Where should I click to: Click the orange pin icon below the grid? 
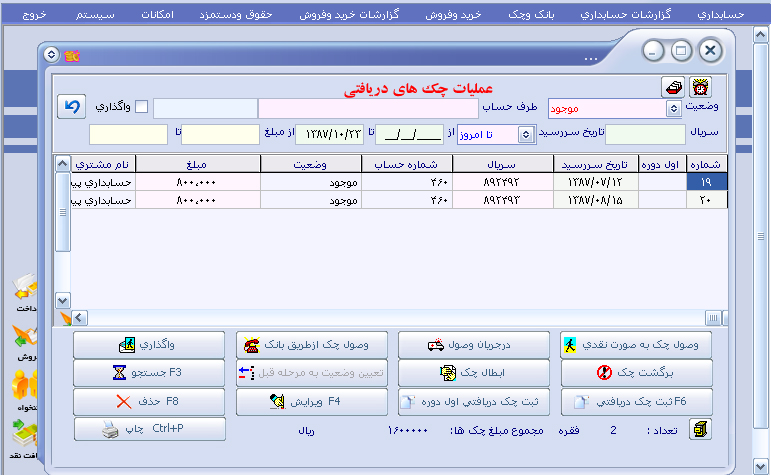65,318
